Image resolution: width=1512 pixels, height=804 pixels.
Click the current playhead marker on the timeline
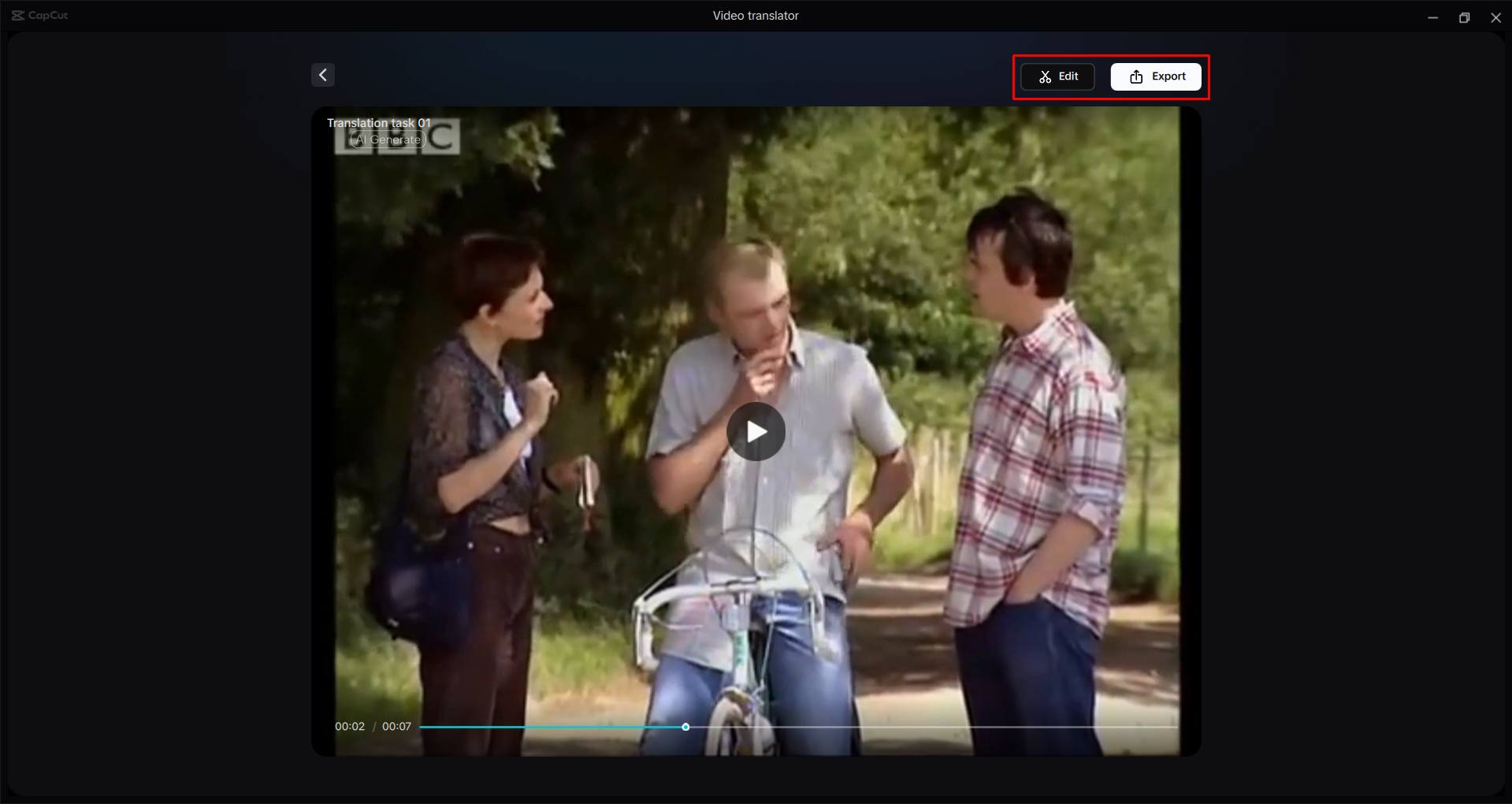685,727
